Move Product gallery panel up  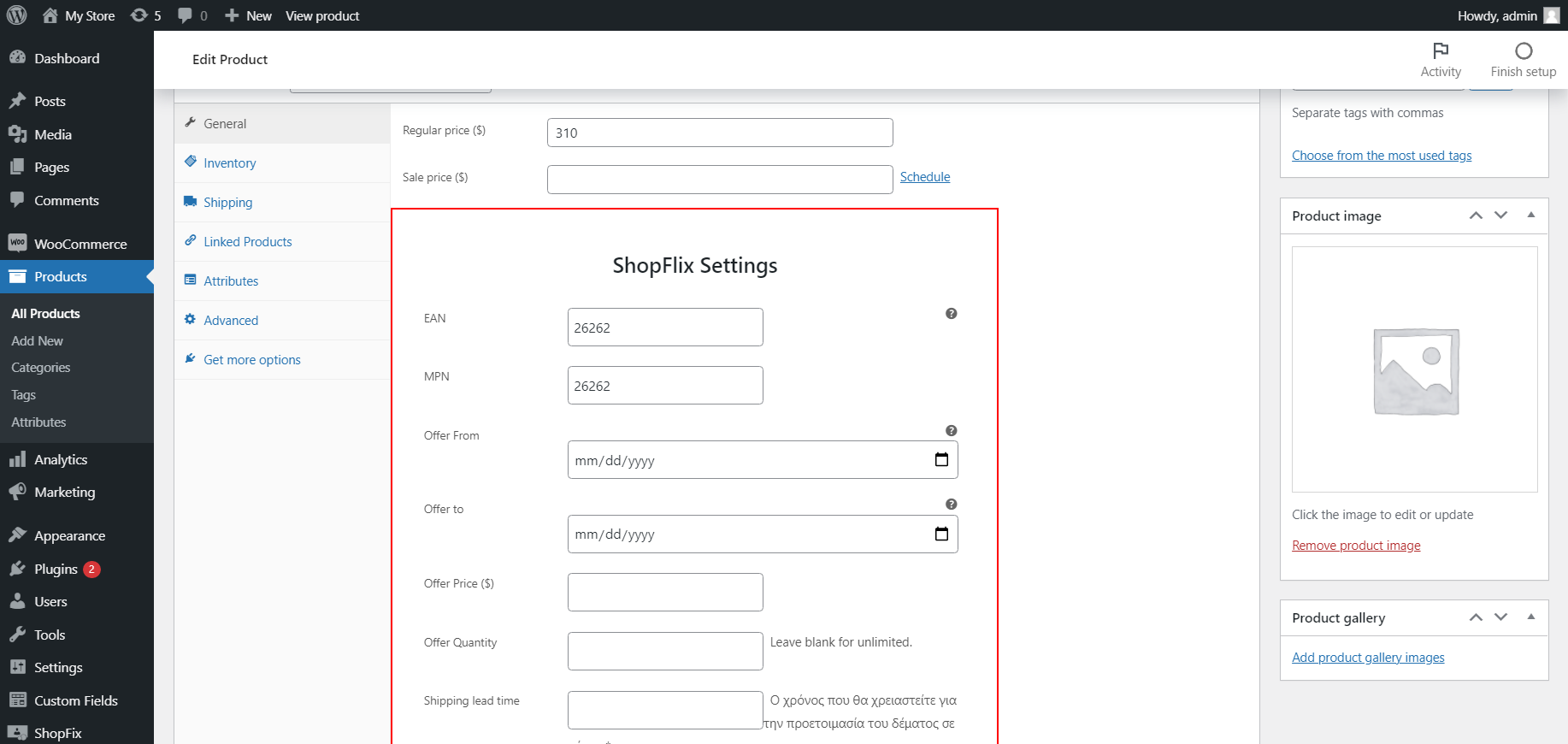point(1476,617)
